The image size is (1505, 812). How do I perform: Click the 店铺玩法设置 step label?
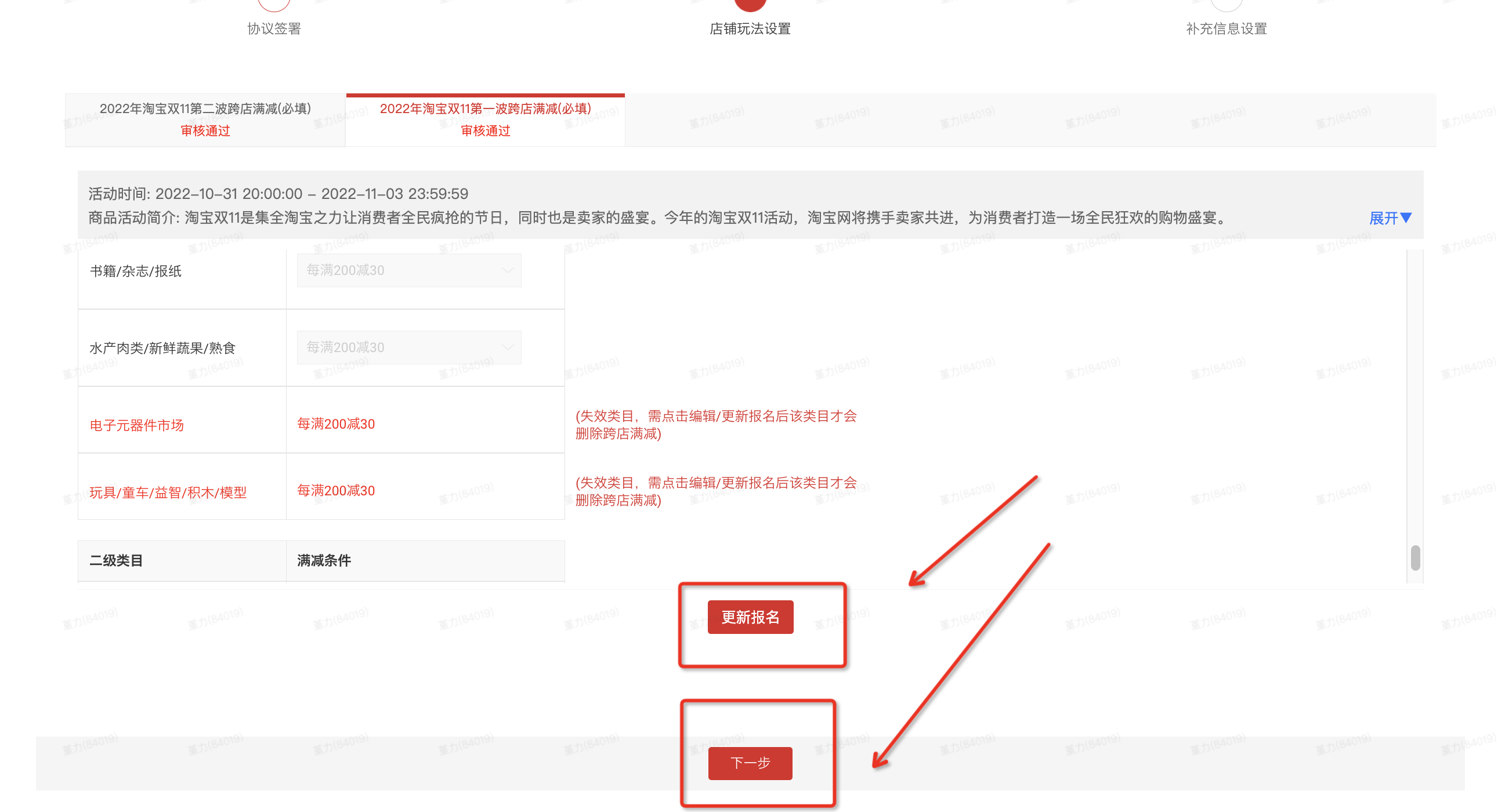(750, 28)
